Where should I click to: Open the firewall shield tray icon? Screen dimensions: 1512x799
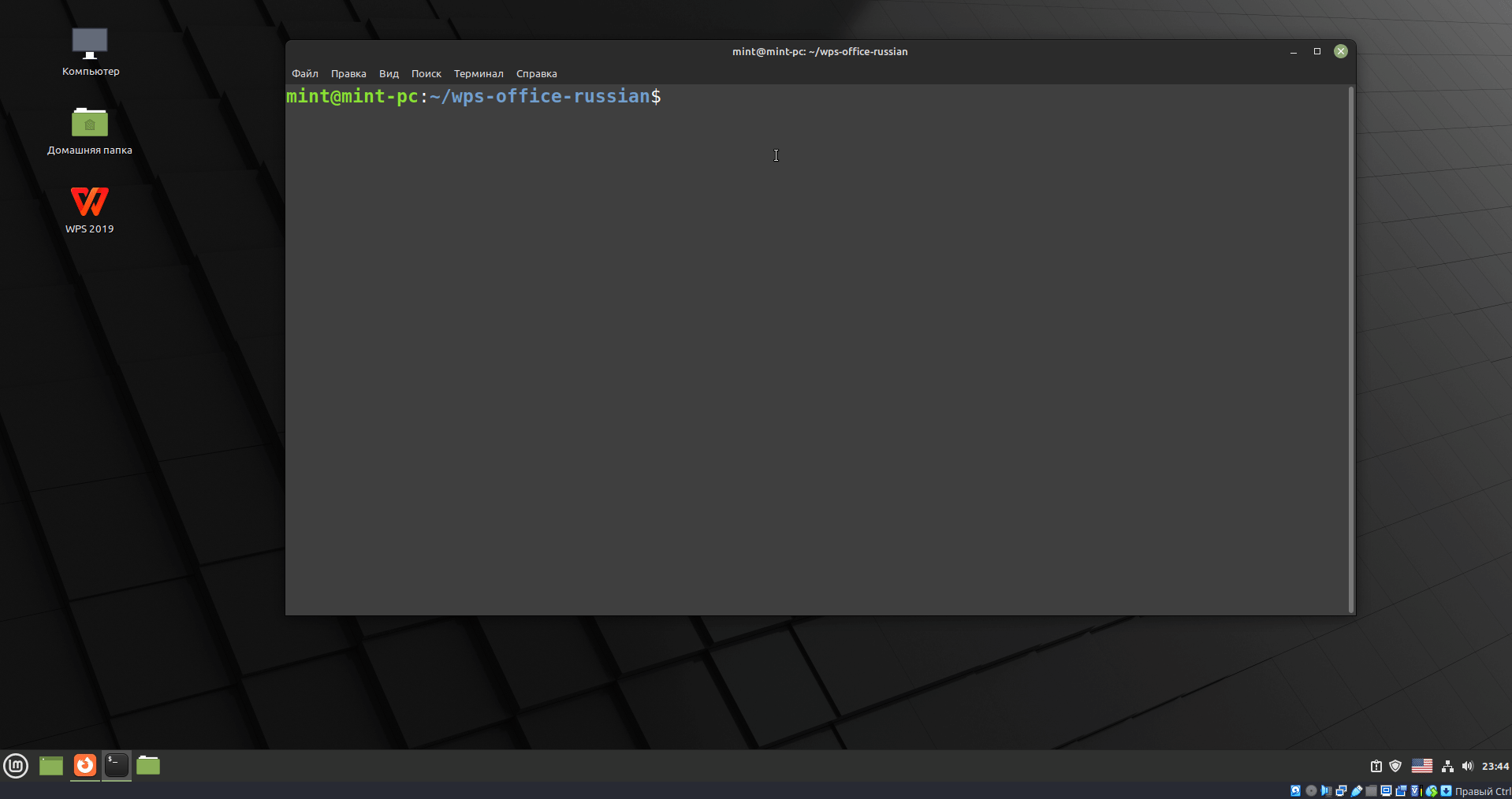click(1395, 765)
